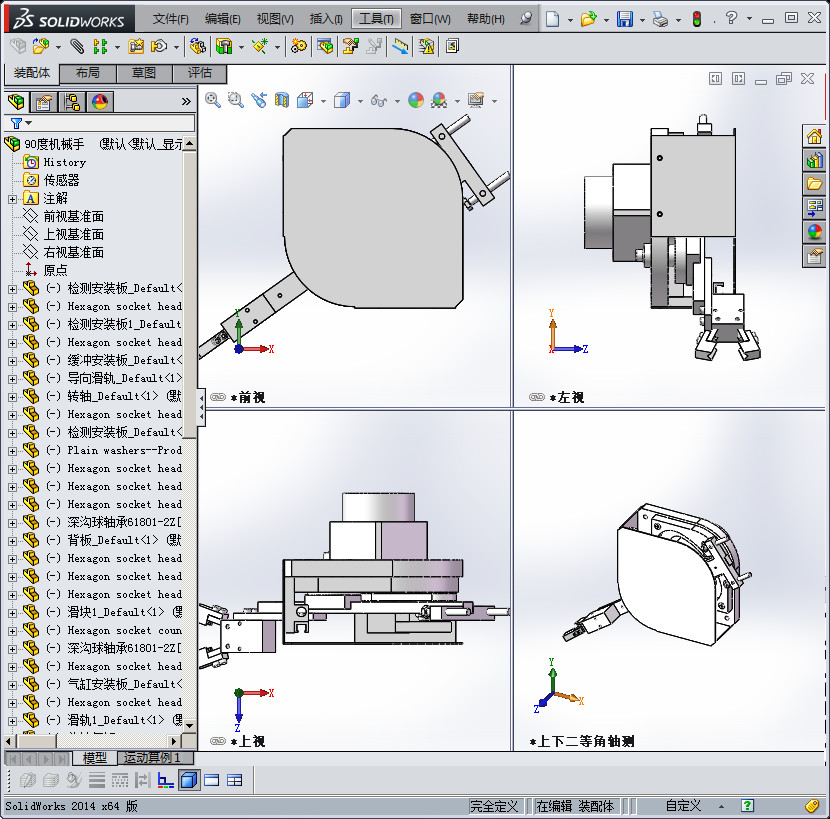Expand the 背板_Default<1> component node
The height and width of the screenshot is (819, 830).
(12, 541)
